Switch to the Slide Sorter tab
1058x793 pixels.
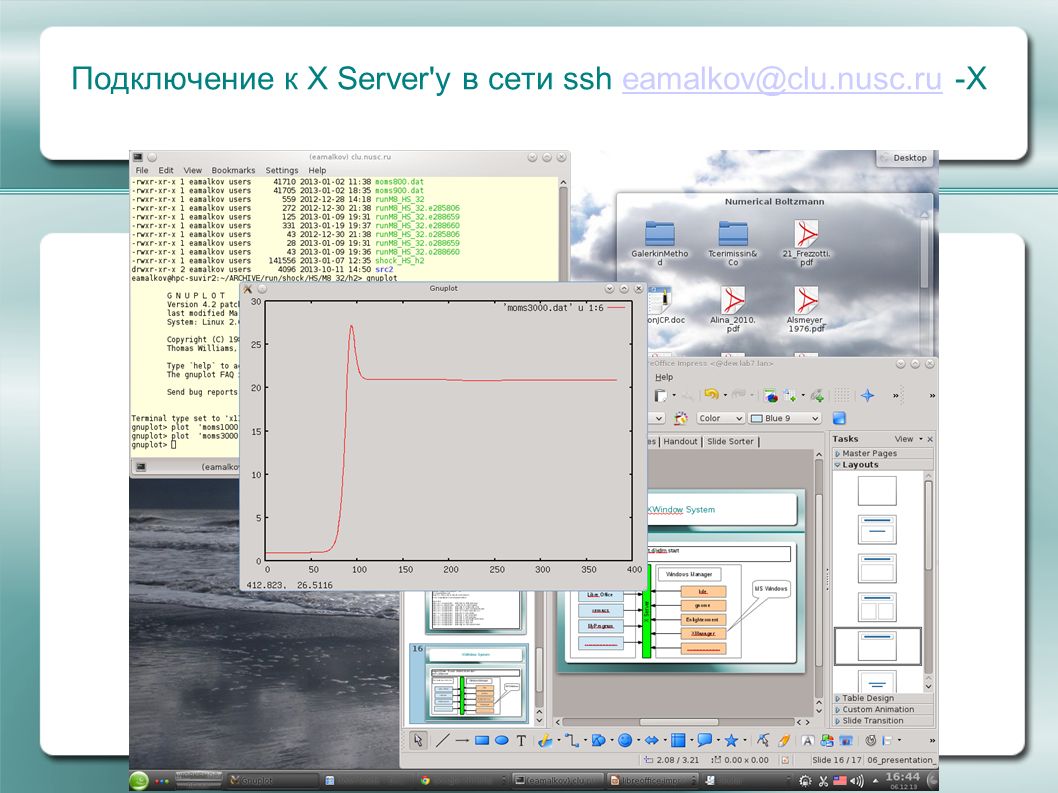730,441
